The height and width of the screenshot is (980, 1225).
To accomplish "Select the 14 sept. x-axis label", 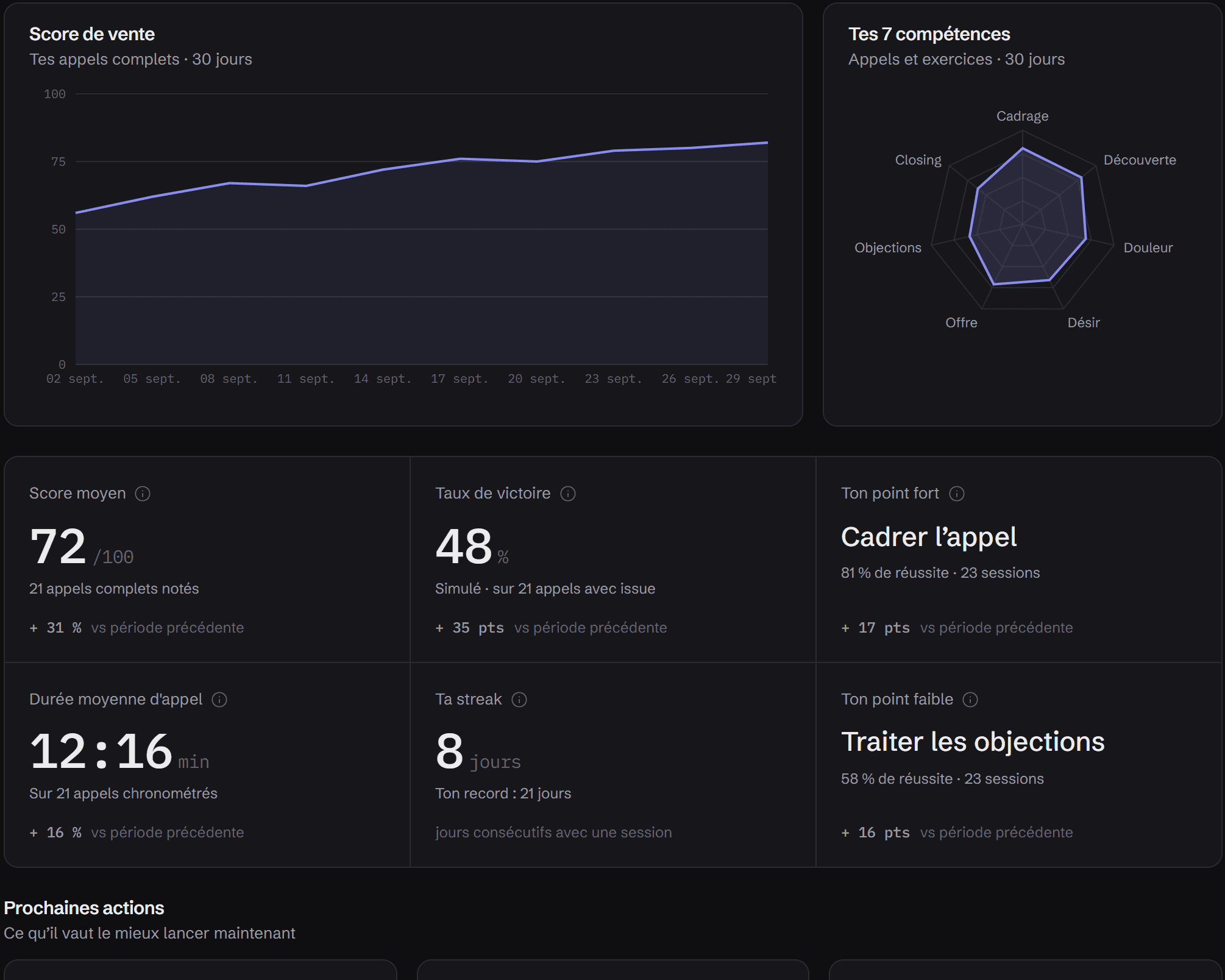I will click(x=383, y=378).
